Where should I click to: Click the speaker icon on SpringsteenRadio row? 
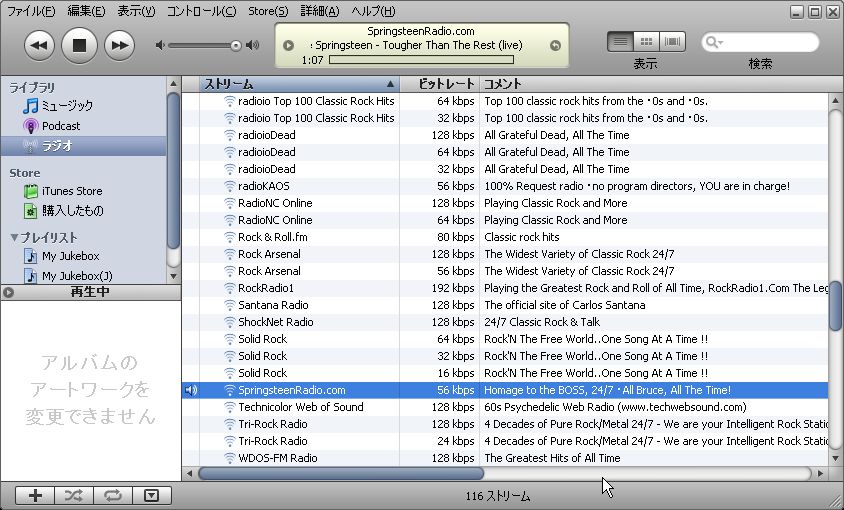[191, 390]
